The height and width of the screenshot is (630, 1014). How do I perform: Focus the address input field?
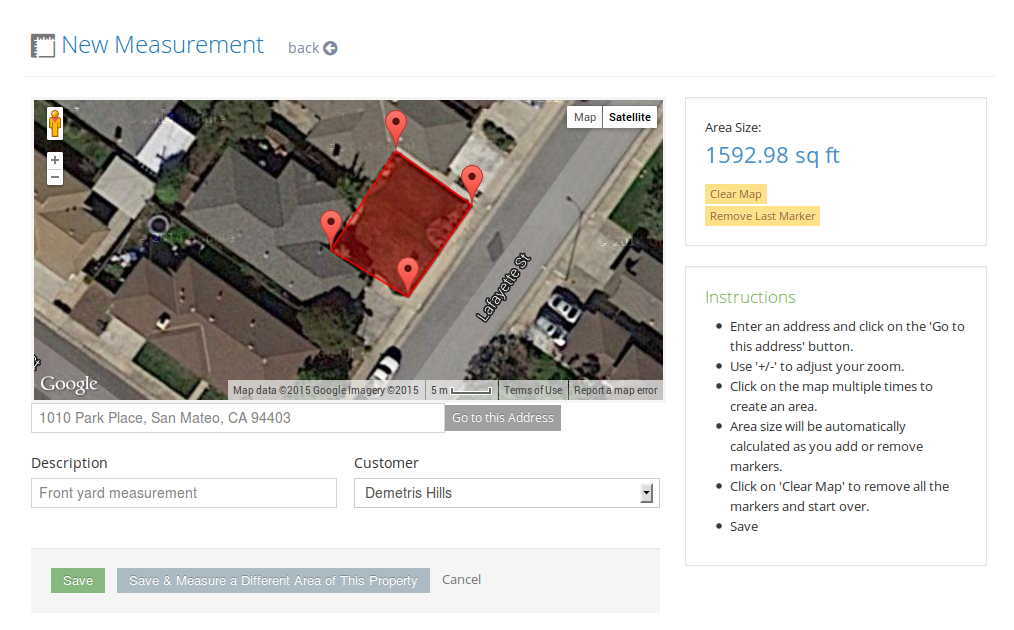point(237,418)
